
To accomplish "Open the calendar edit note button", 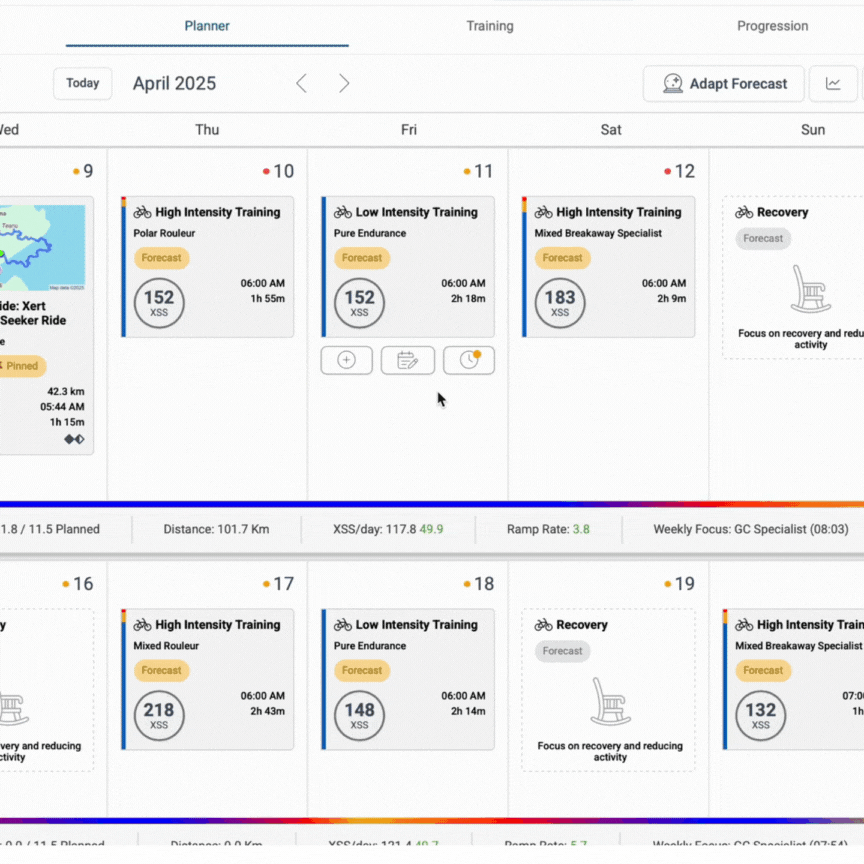I will coord(408,360).
